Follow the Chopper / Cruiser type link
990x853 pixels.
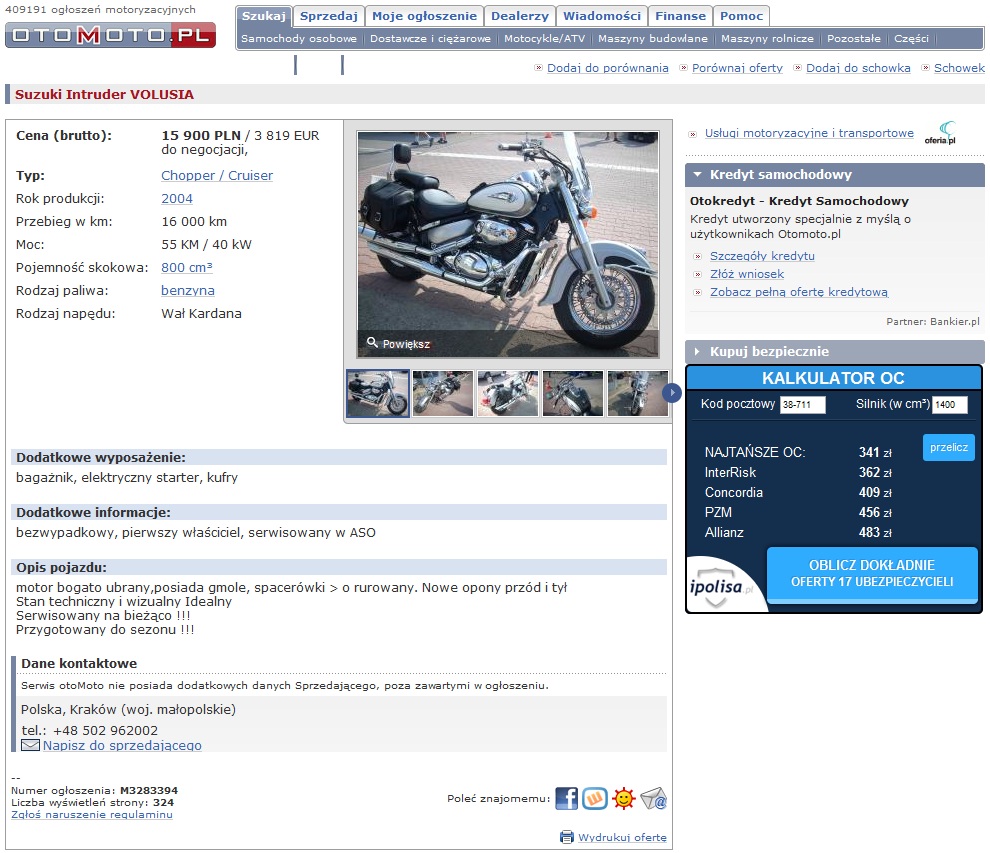pyautogui.click(x=217, y=176)
